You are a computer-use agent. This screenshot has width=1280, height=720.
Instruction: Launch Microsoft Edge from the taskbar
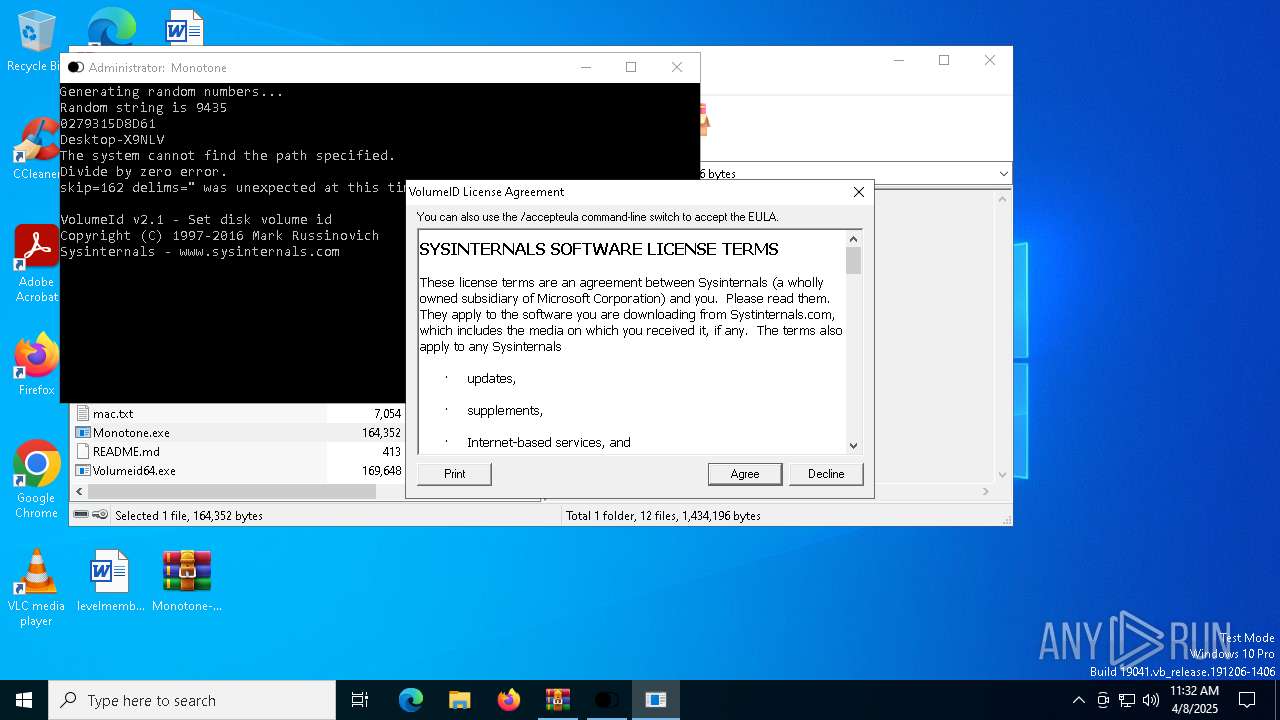click(x=411, y=700)
